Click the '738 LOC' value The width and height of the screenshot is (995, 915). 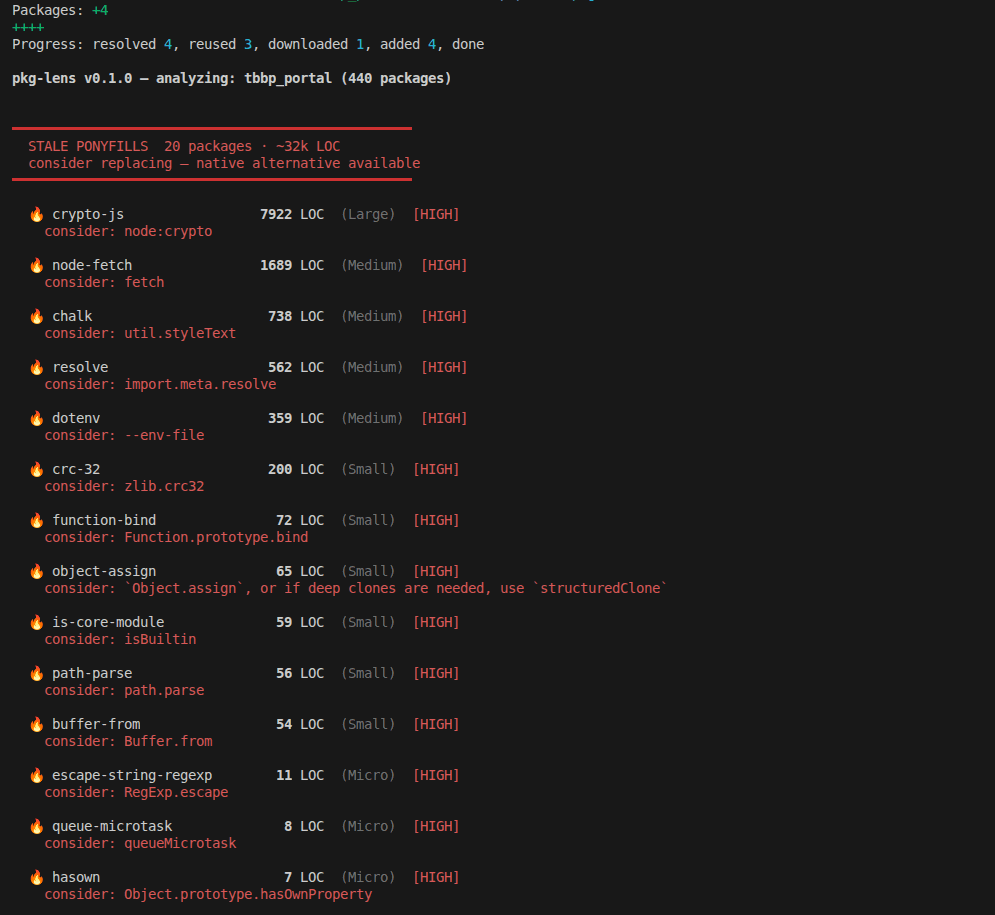(x=296, y=316)
